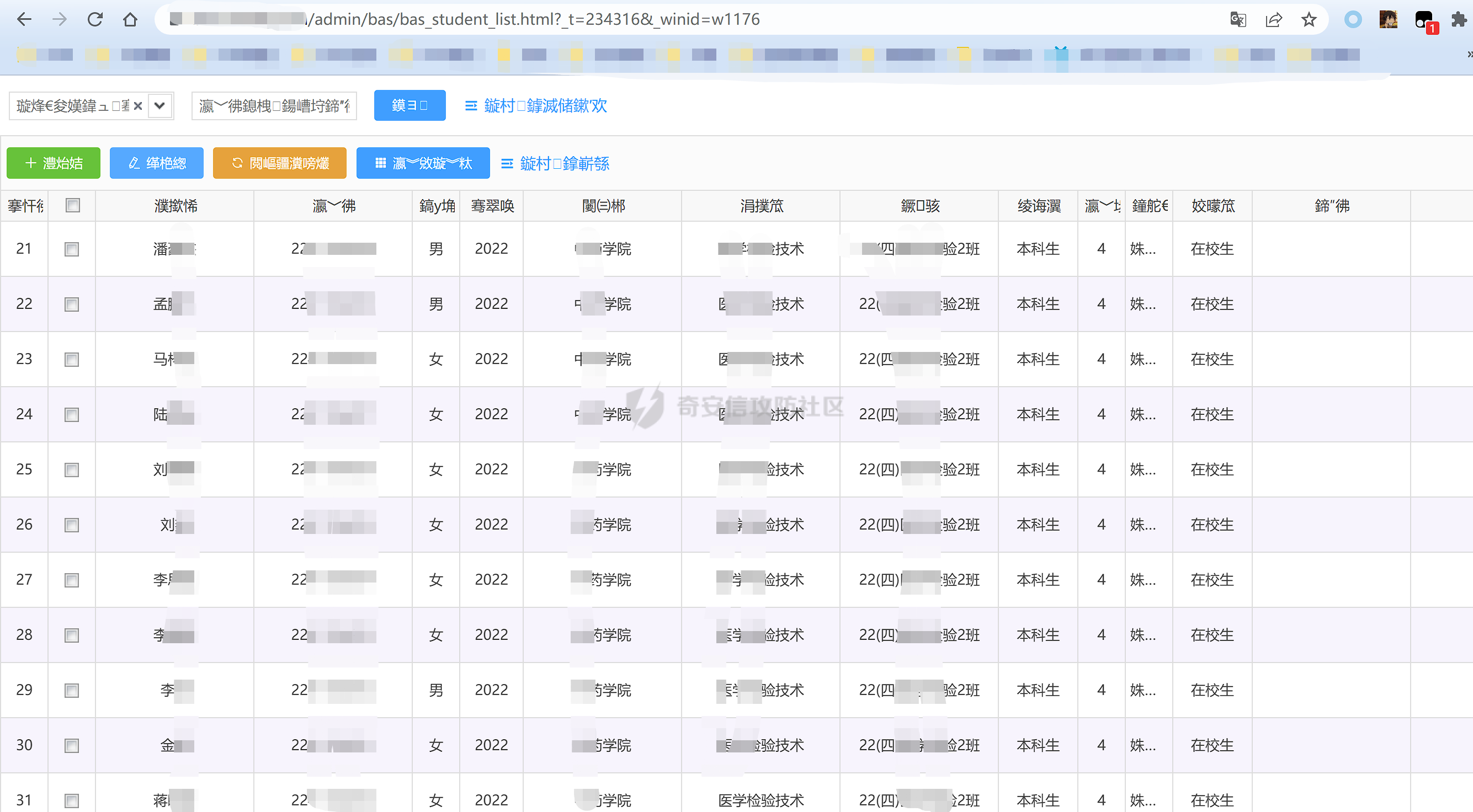Image resolution: width=1473 pixels, height=812 pixels.
Task: Open the browser home page icon
Action: (x=130, y=19)
